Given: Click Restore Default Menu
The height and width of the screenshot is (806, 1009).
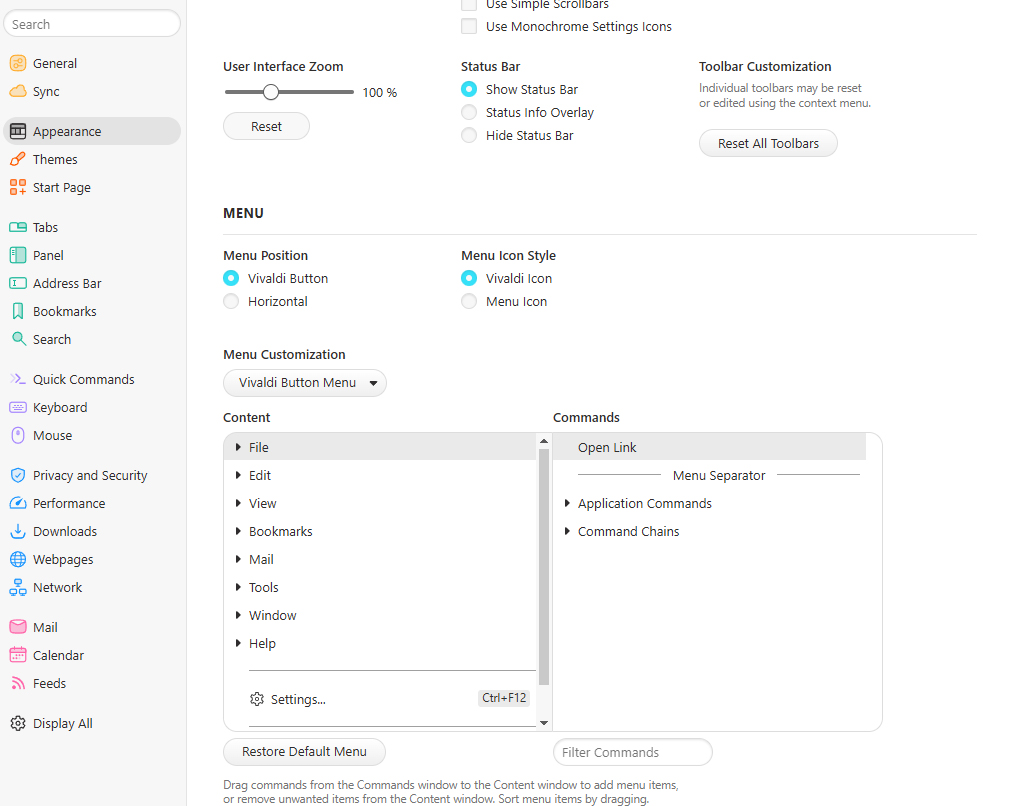Looking at the screenshot, I should pos(304,752).
